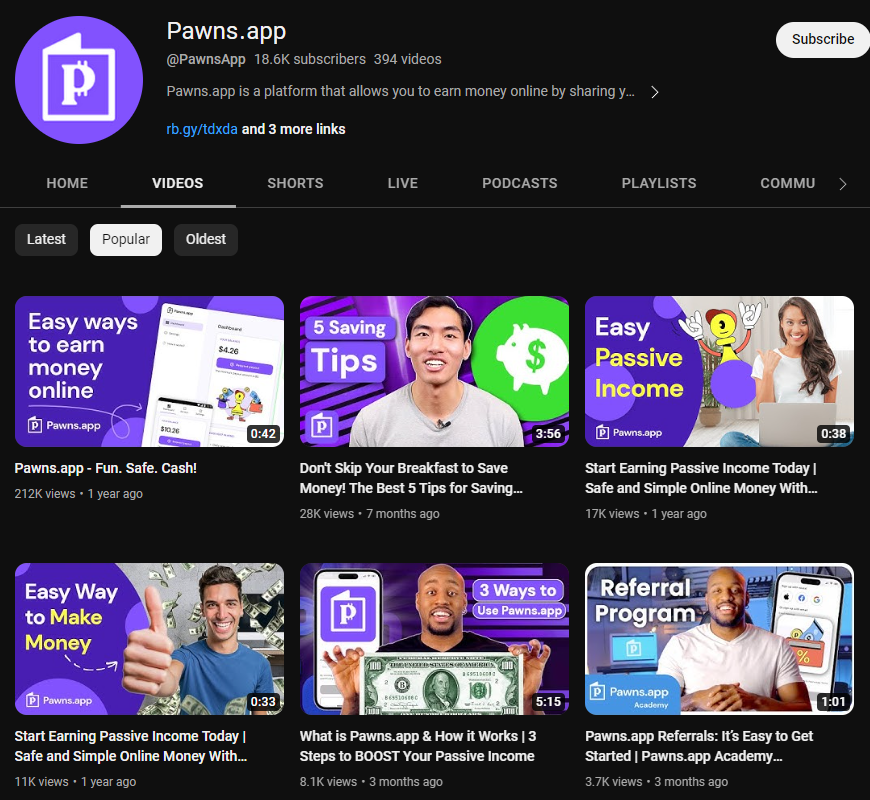Open the rb.gy/tdxda link
Viewport: 870px width, 800px height.
202,129
